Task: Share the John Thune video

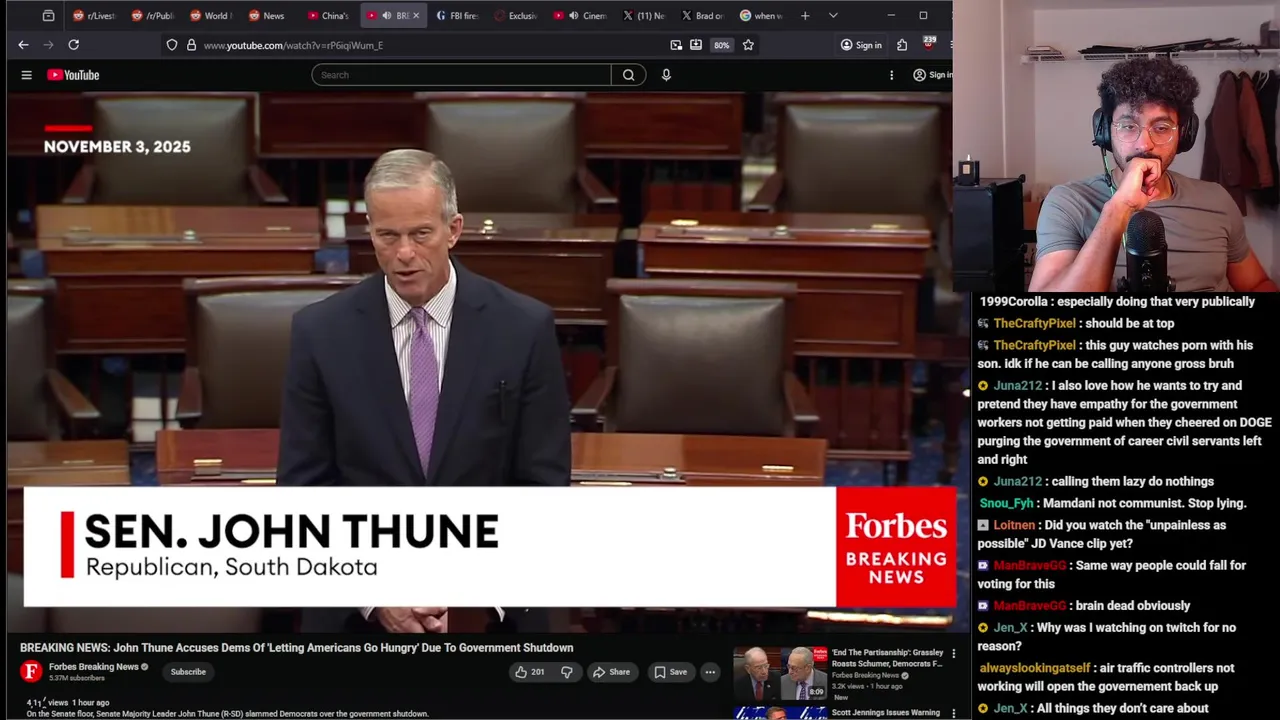Action: 611,672
